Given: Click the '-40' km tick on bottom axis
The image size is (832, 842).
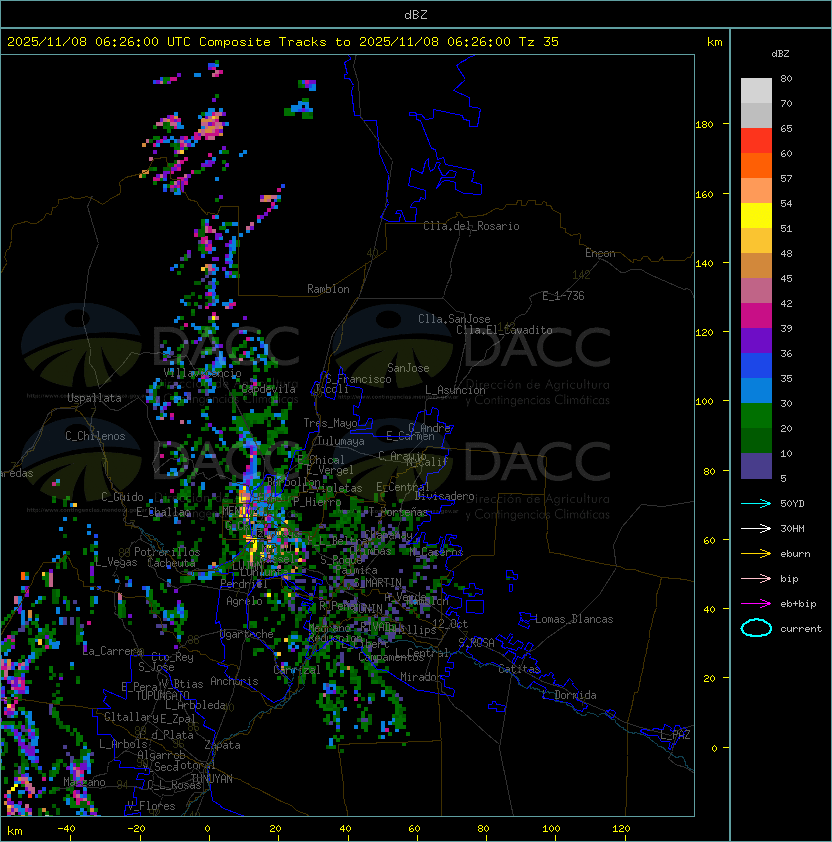Looking at the screenshot, I should tap(66, 829).
